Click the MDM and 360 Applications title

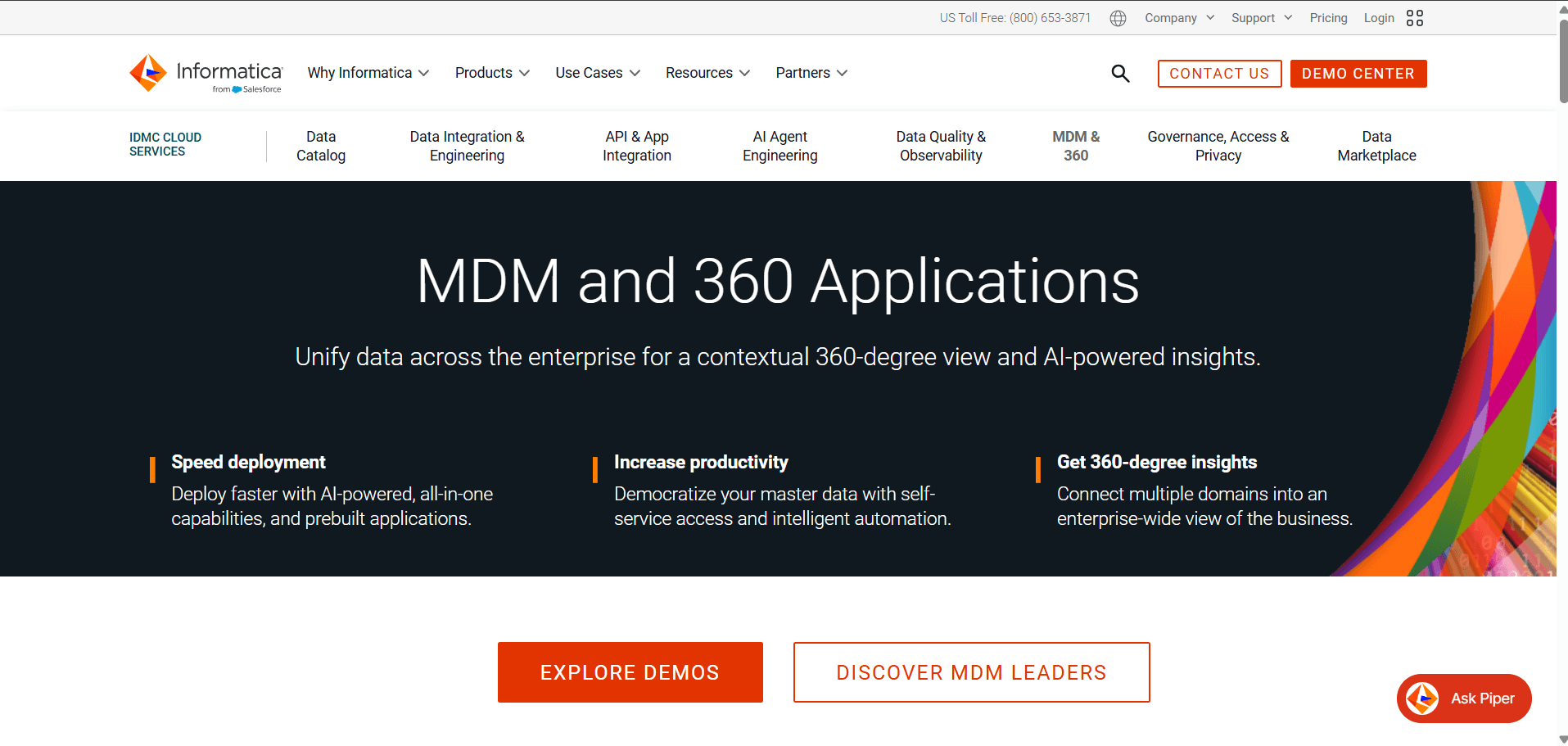pos(778,282)
